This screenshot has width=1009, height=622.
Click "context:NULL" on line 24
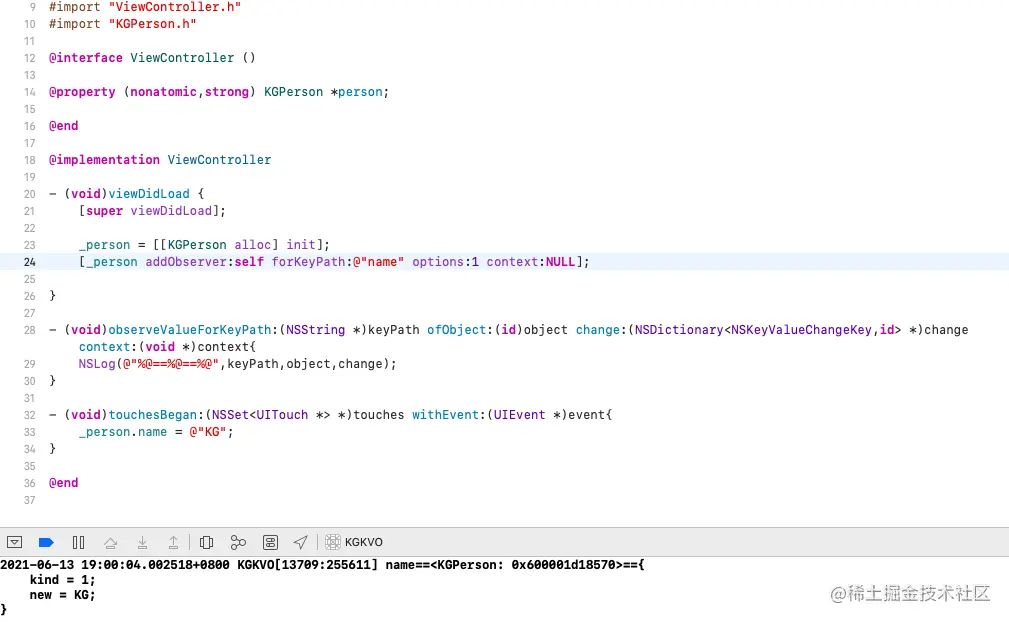[x=531, y=262]
